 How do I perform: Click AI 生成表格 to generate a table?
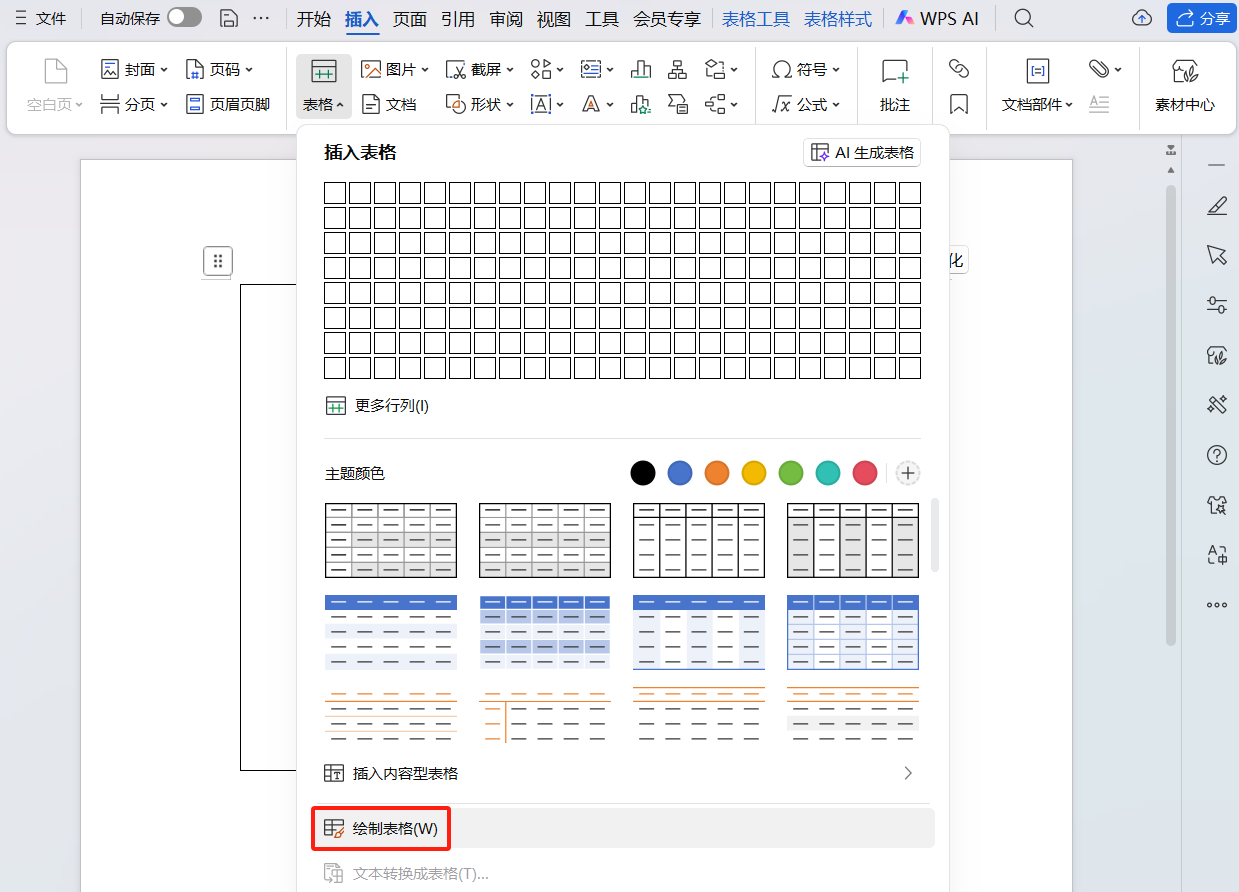tap(861, 152)
